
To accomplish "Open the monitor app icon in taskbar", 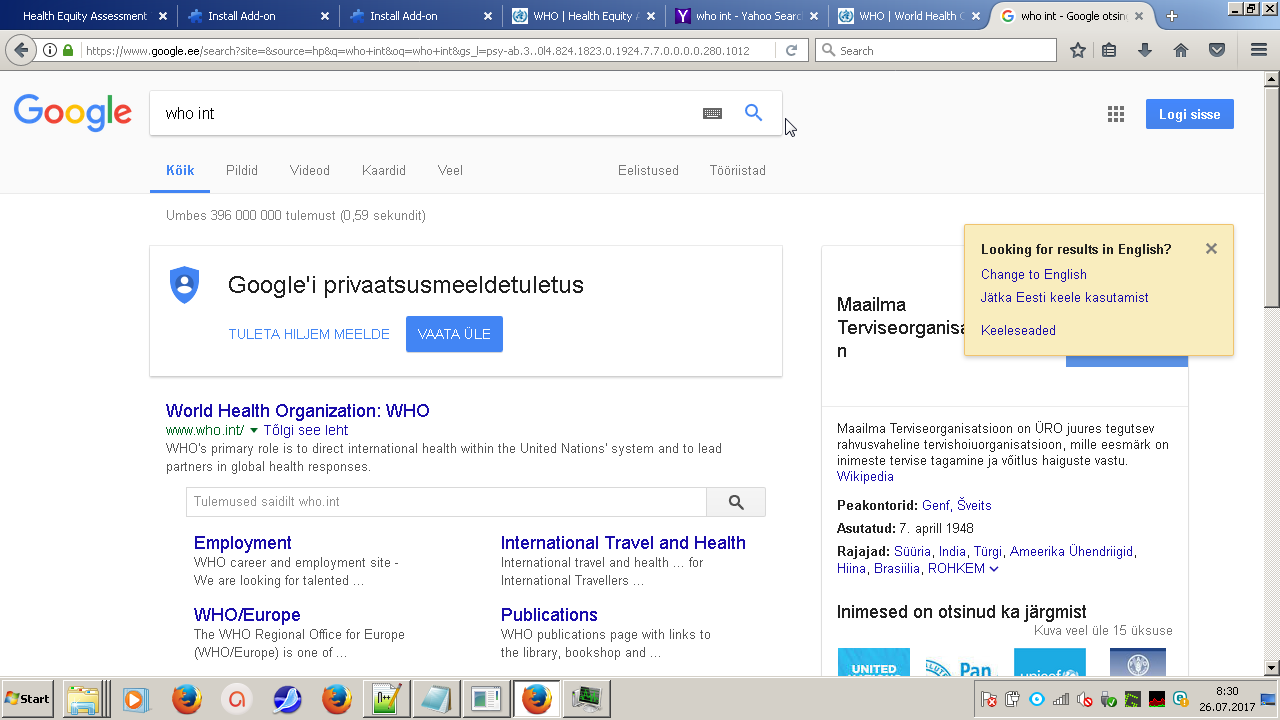I will 587,699.
